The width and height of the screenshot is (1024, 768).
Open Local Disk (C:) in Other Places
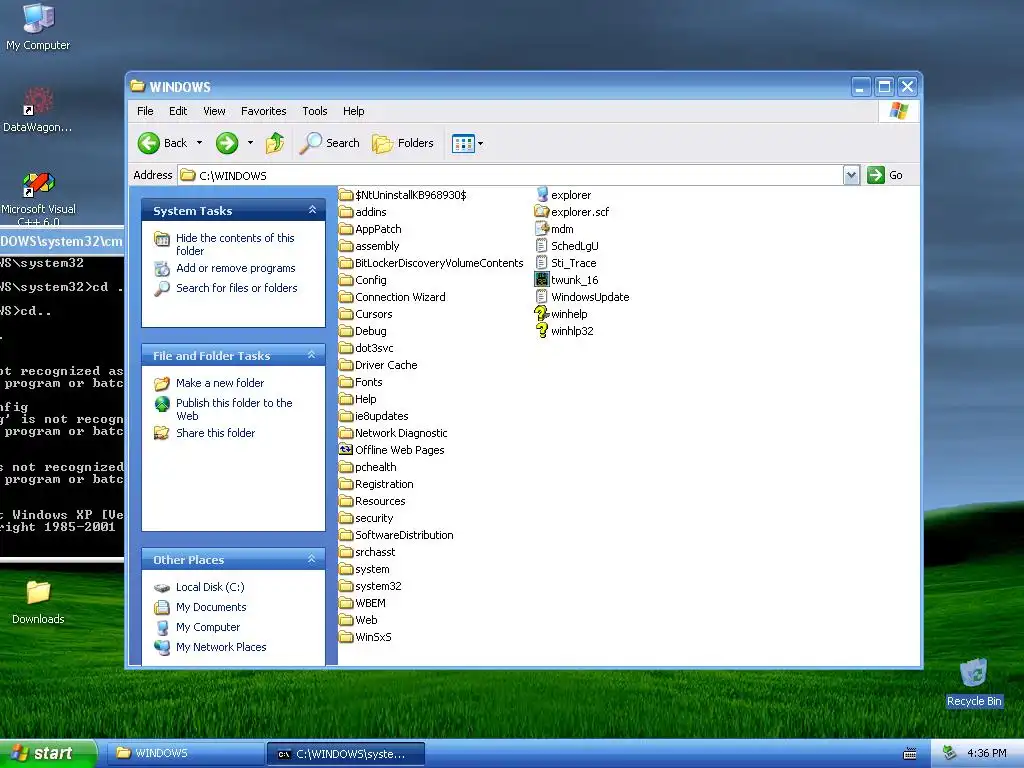[210, 587]
